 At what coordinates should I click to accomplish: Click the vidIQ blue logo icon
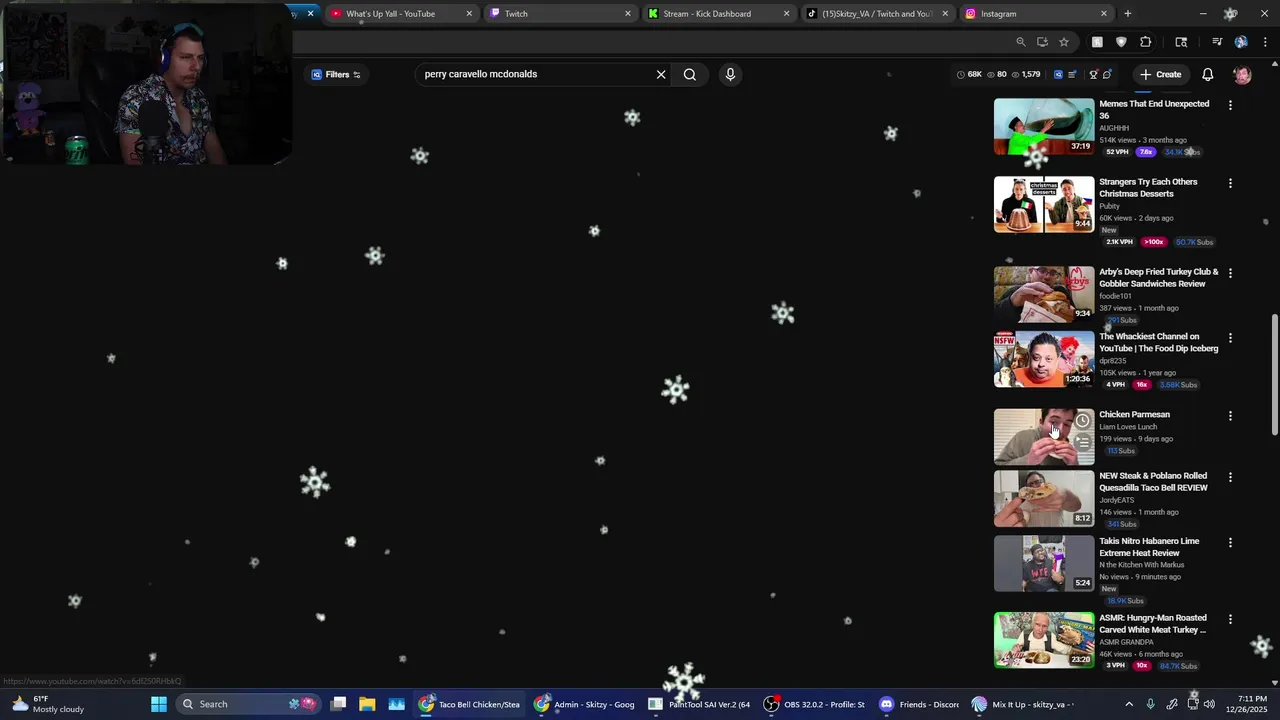1058,74
